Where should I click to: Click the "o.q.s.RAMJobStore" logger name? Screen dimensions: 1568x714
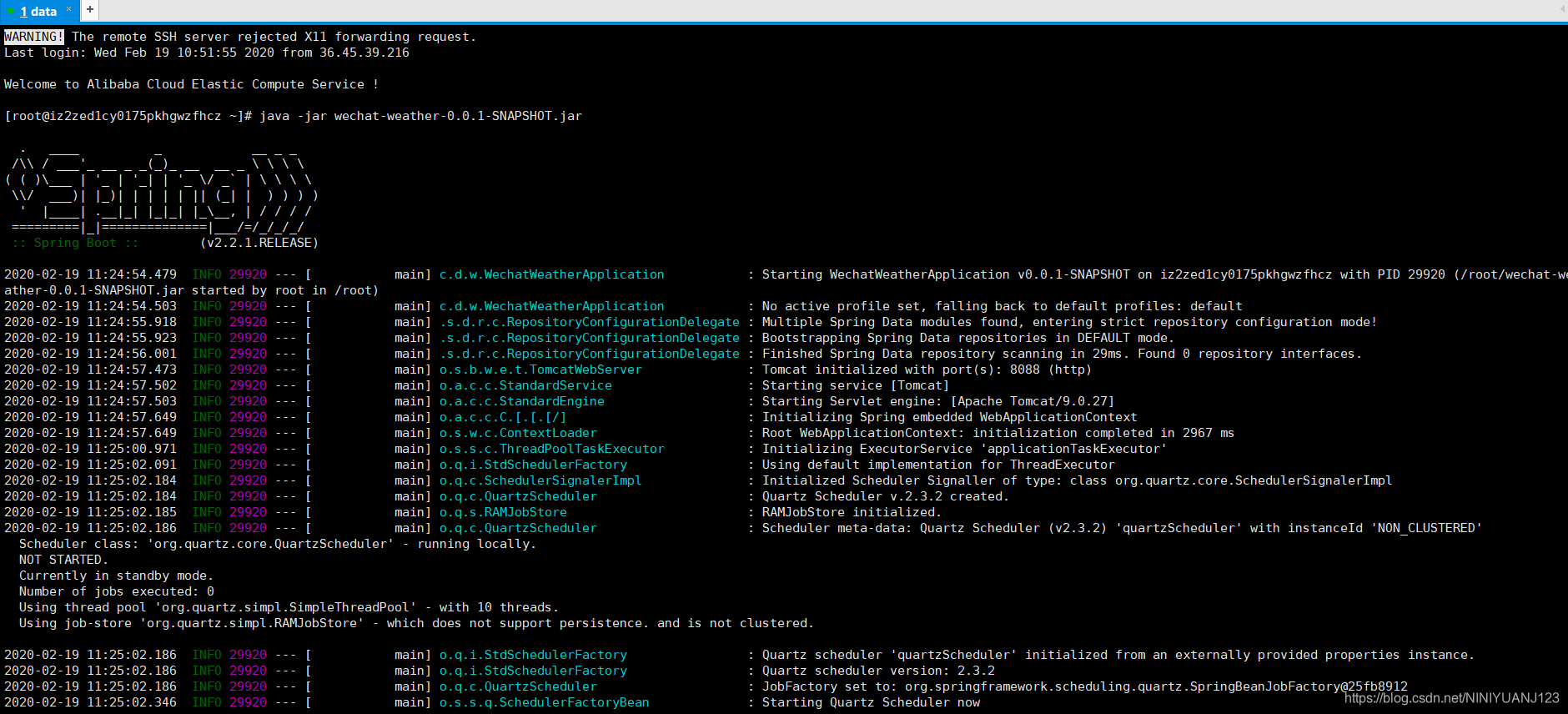(x=503, y=512)
